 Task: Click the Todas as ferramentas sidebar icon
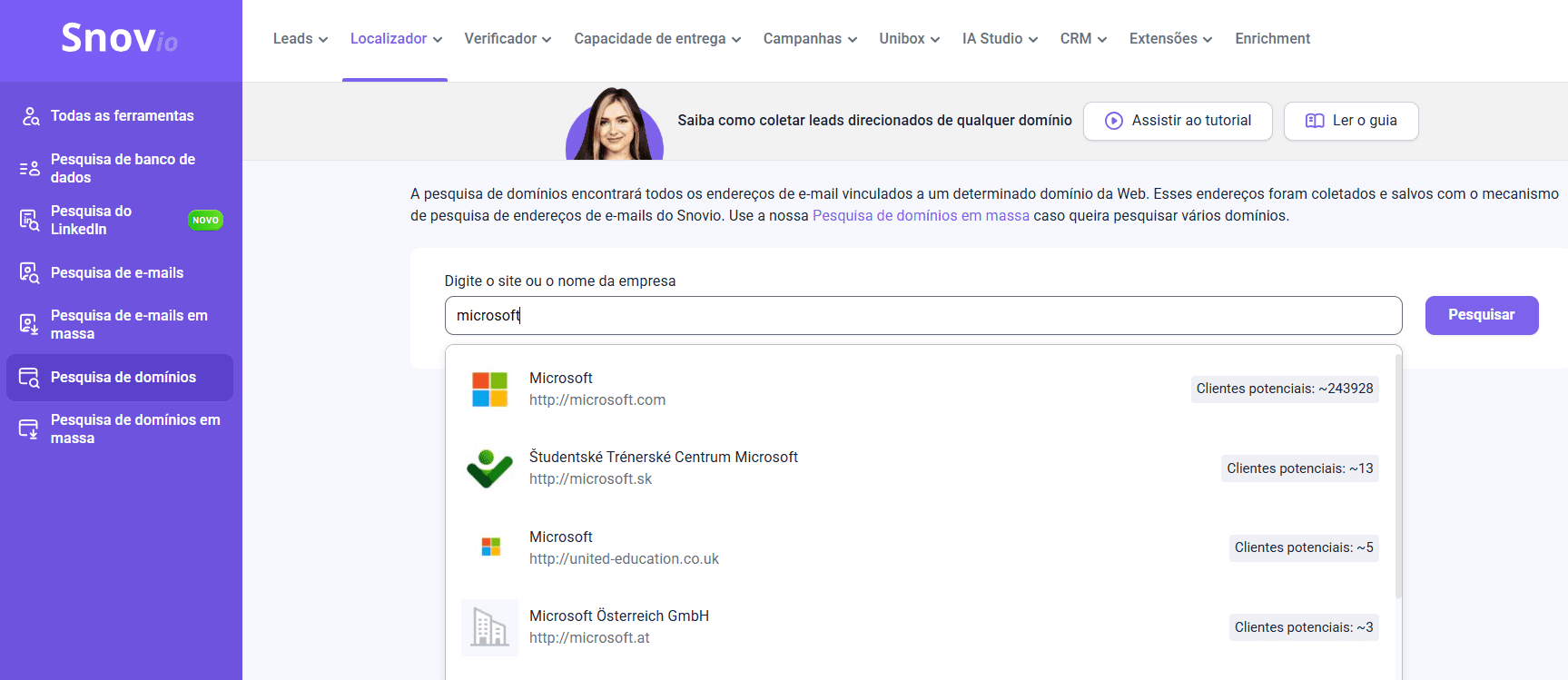point(31,116)
